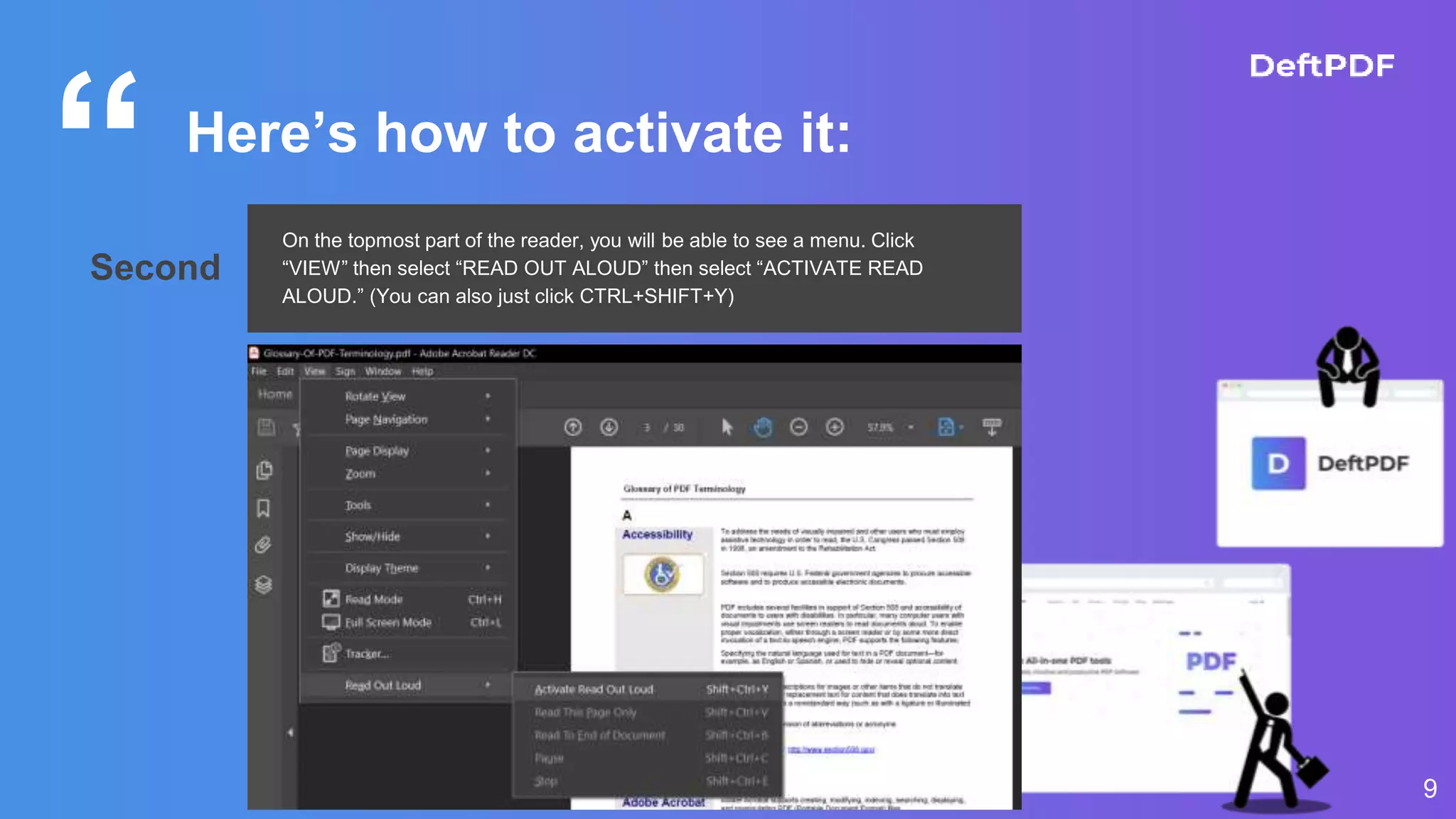The width and height of the screenshot is (1456, 819).
Task: Open bookmarks sidebar icon
Action: 264,508
